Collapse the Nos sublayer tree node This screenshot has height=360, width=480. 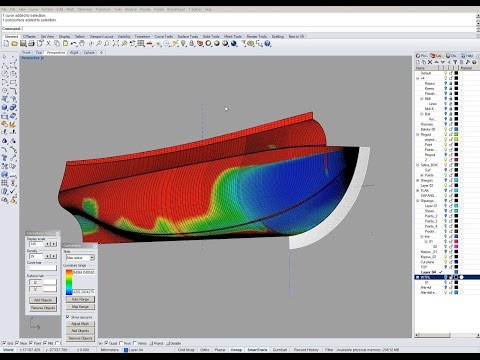tap(422, 99)
